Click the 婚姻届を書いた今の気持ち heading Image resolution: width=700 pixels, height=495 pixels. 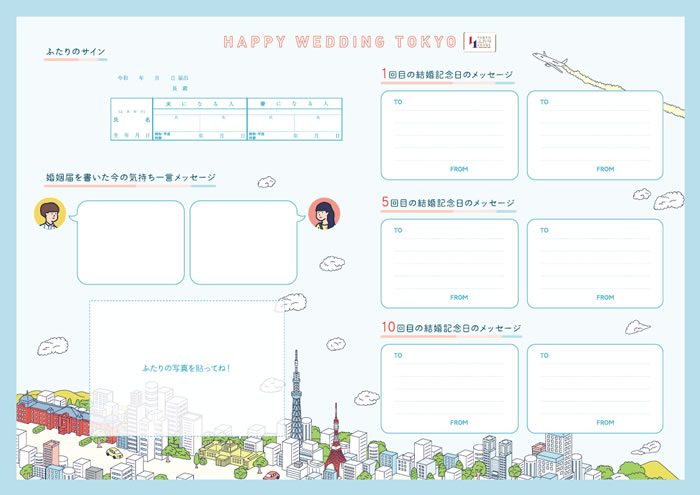point(130,178)
